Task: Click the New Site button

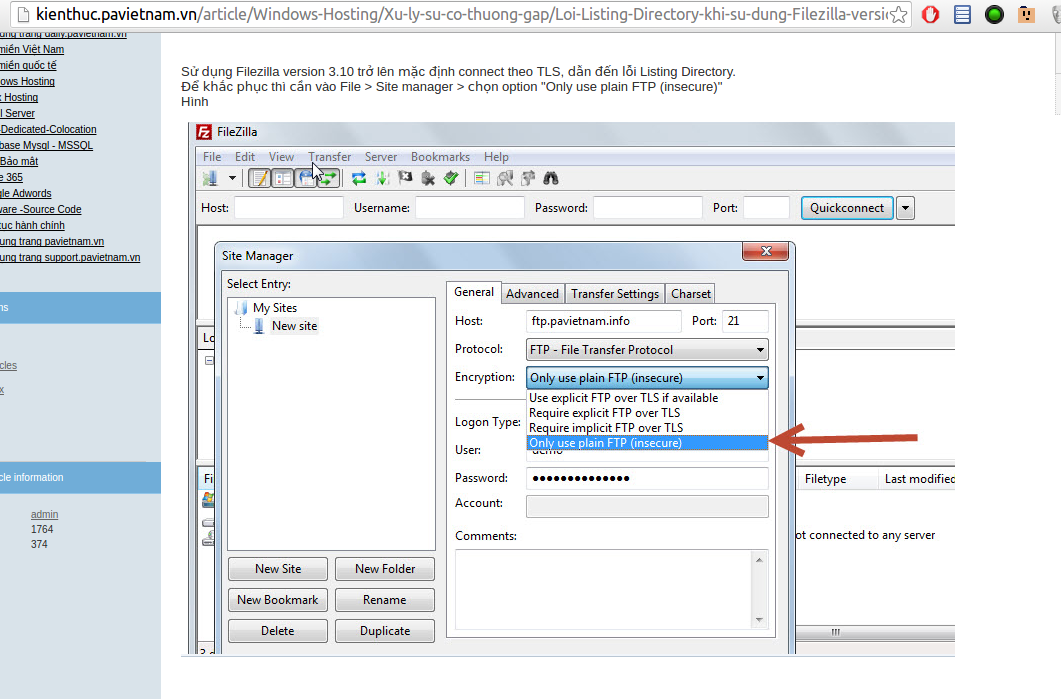Action: (x=278, y=569)
